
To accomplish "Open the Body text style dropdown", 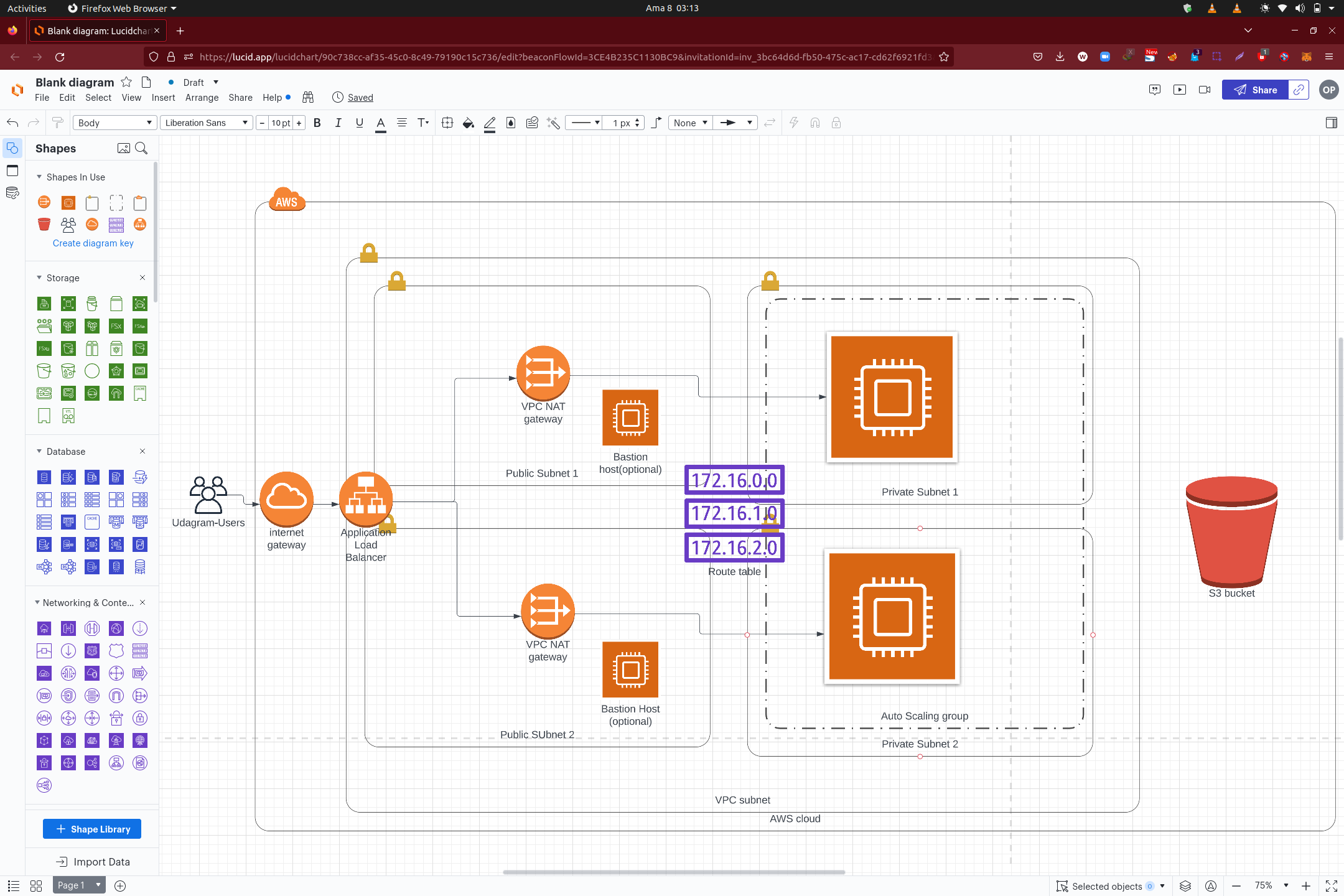I will (114, 123).
